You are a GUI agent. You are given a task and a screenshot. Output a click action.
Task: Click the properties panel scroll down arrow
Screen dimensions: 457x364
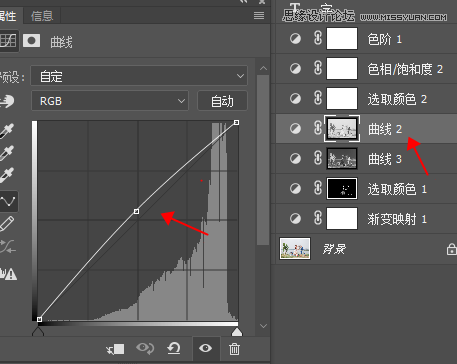coord(263,326)
